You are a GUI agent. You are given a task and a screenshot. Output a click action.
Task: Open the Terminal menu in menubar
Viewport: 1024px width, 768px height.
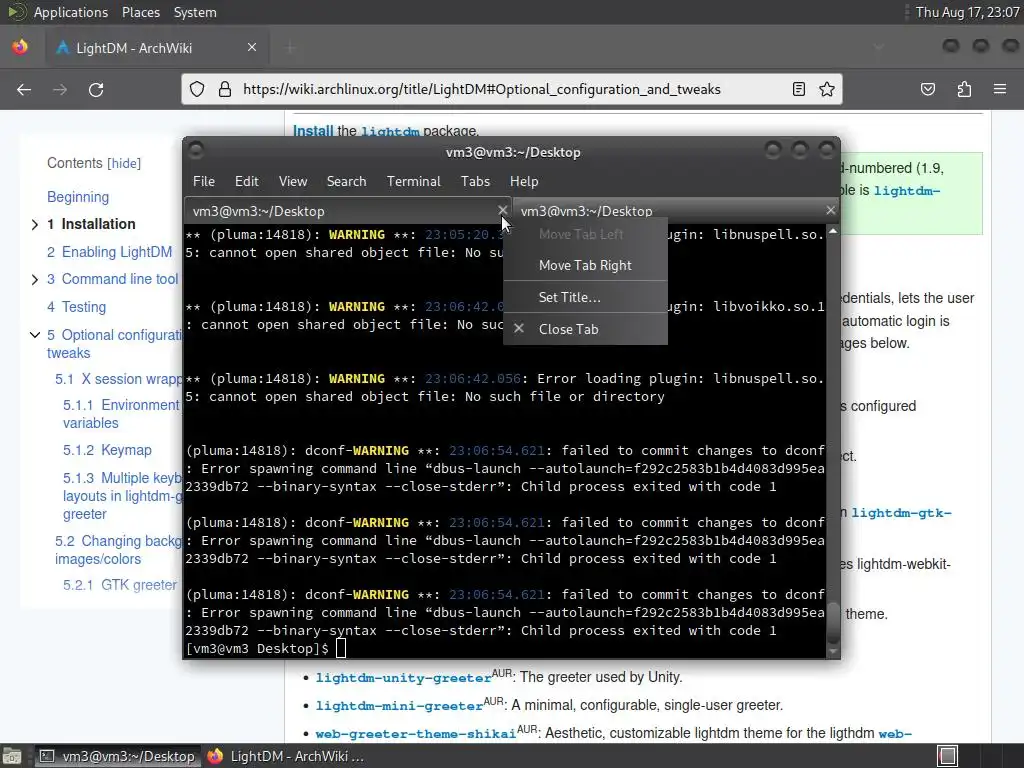[x=413, y=182]
